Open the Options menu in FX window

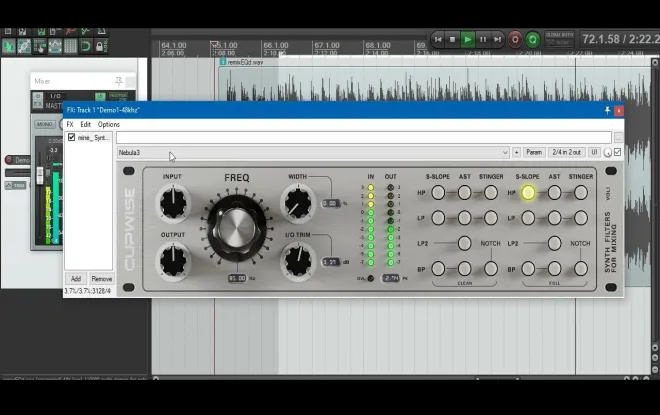[x=109, y=125]
